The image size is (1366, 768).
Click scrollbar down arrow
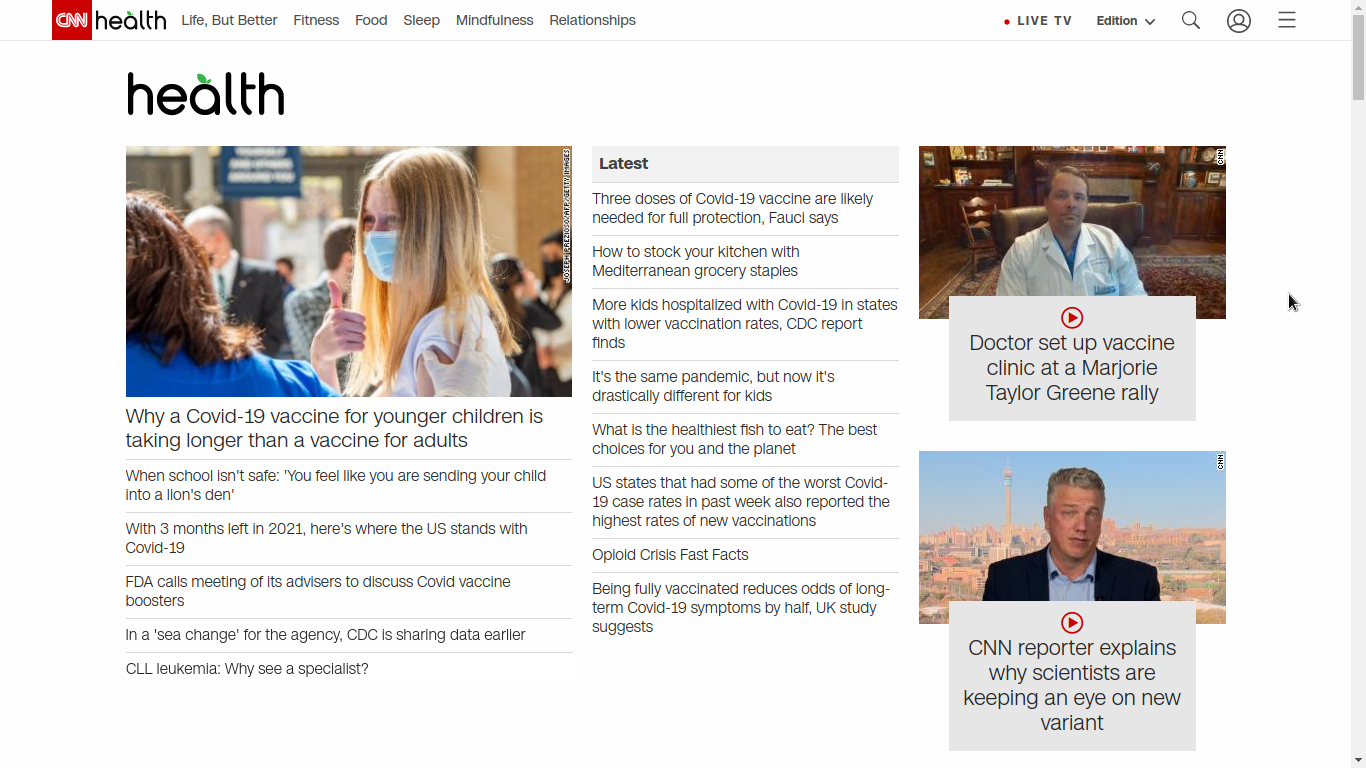point(1358,761)
